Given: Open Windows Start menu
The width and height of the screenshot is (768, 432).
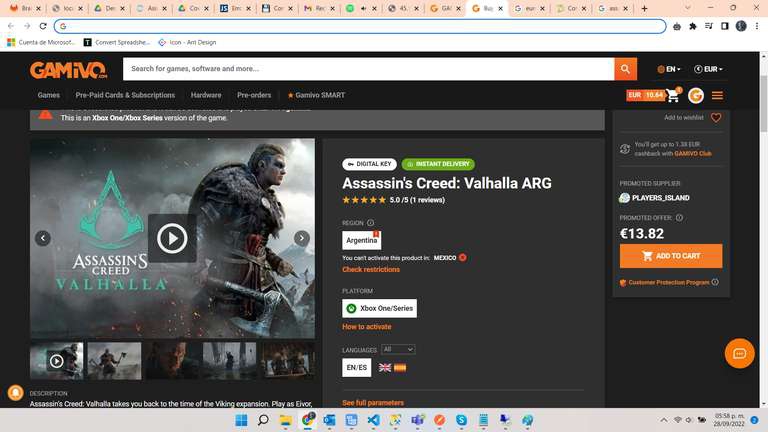Looking at the screenshot, I should pos(241,420).
